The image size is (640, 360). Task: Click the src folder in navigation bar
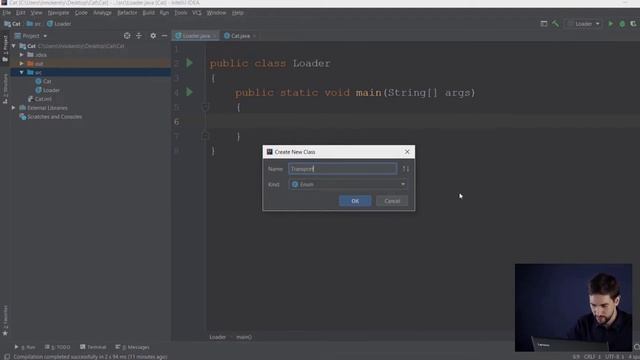[34, 24]
